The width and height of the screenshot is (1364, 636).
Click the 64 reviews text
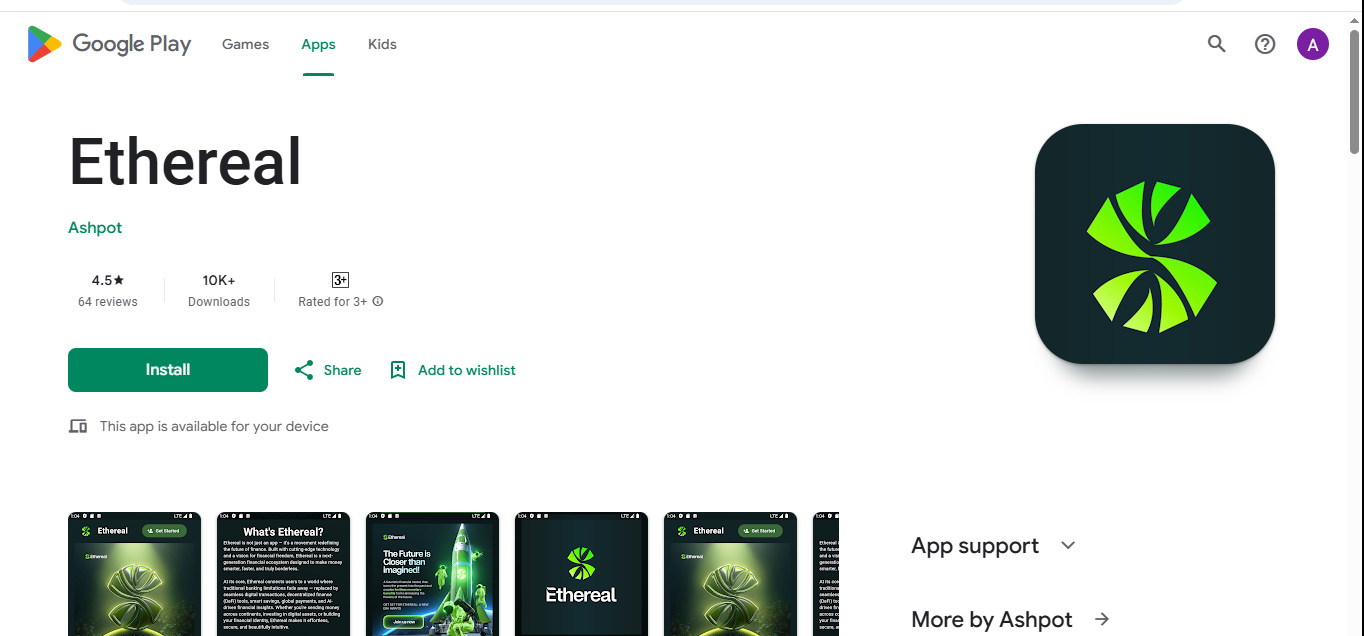click(108, 302)
